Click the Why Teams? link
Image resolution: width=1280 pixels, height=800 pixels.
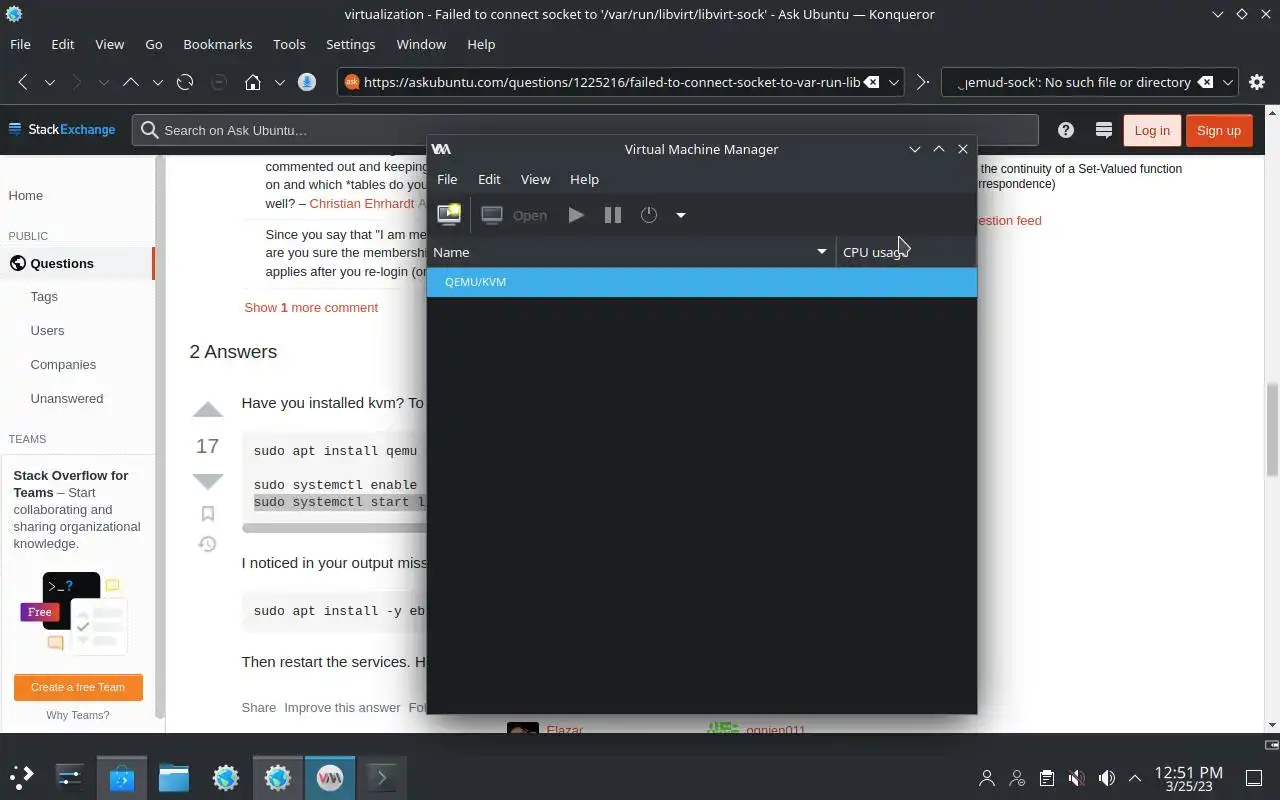pos(78,715)
